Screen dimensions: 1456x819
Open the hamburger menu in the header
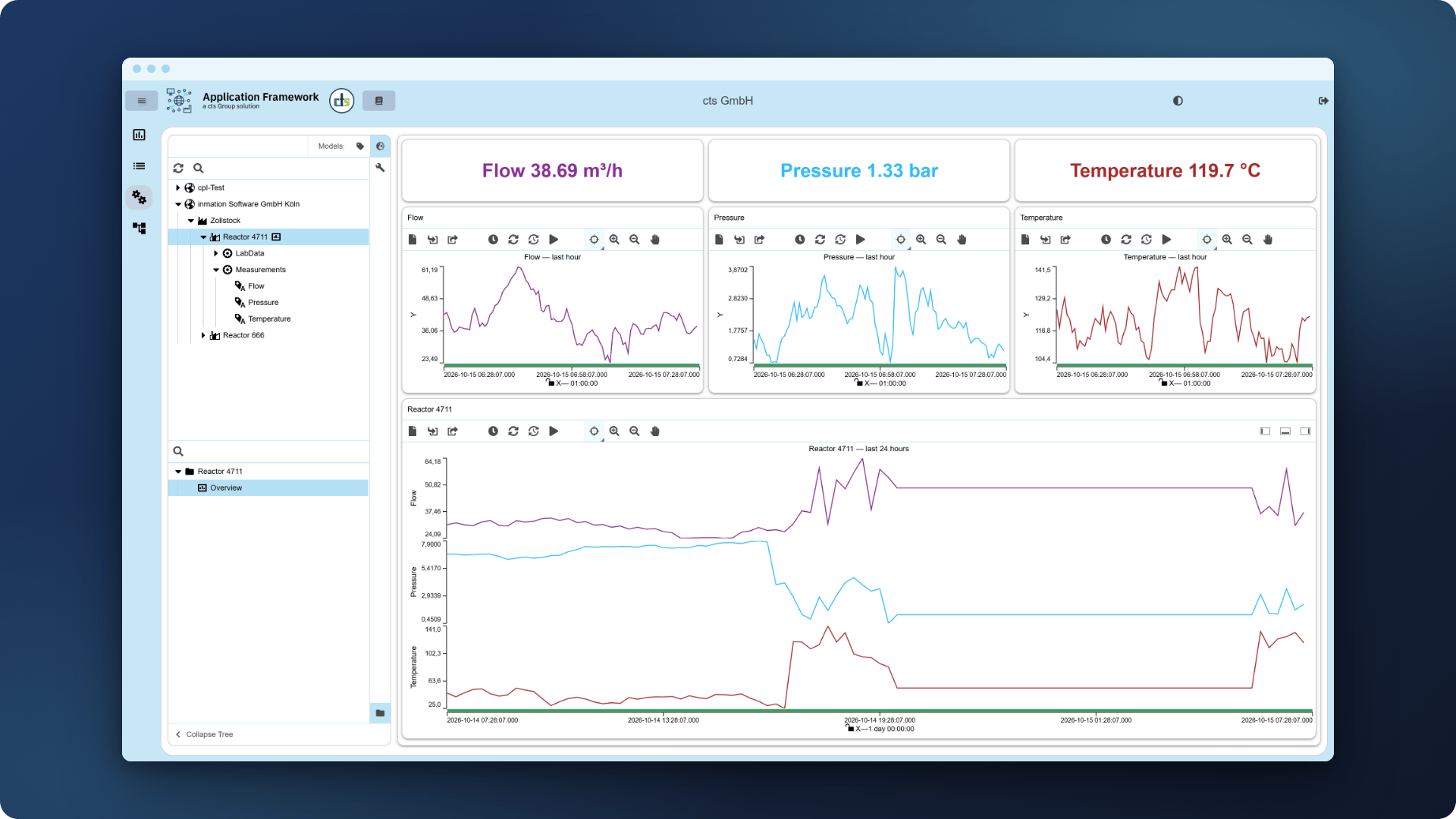pos(142,101)
